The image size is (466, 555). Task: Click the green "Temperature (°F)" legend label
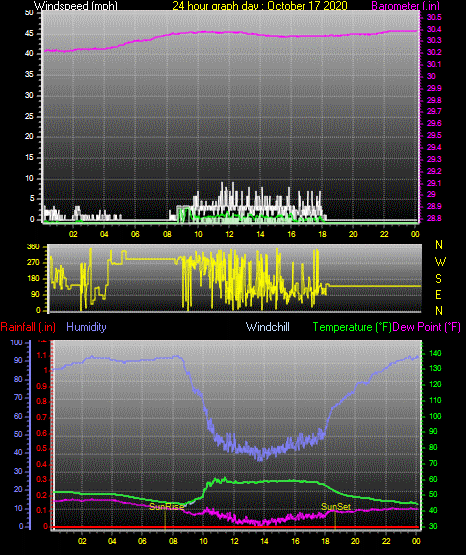(x=352, y=327)
